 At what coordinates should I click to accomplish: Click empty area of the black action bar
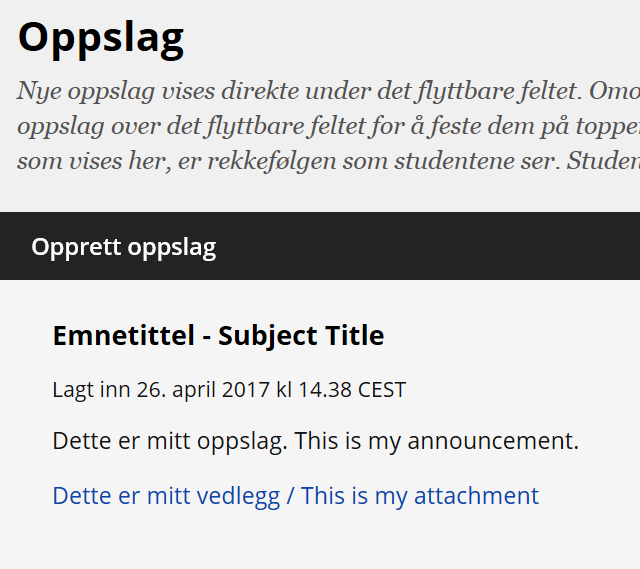[x=429, y=246]
